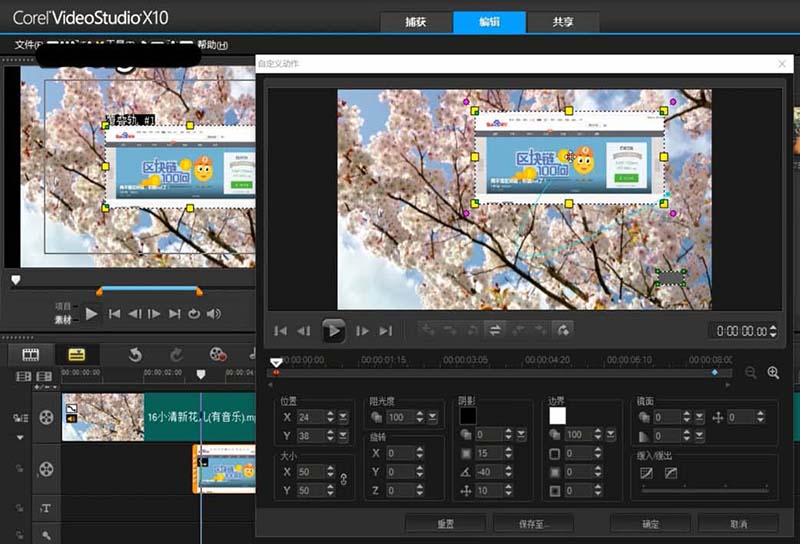Zoom in on the keyframe timeline

click(x=773, y=372)
